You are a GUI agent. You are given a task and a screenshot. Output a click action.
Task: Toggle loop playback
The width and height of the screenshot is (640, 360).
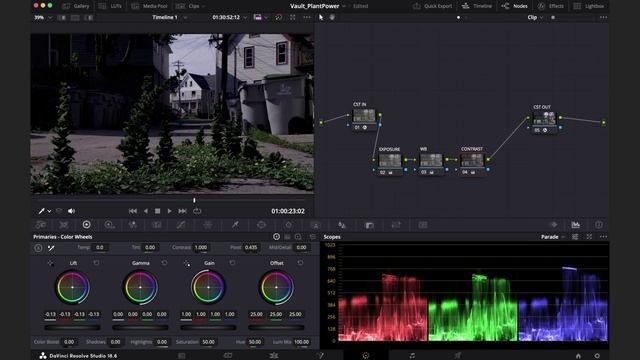[x=197, y=211]
